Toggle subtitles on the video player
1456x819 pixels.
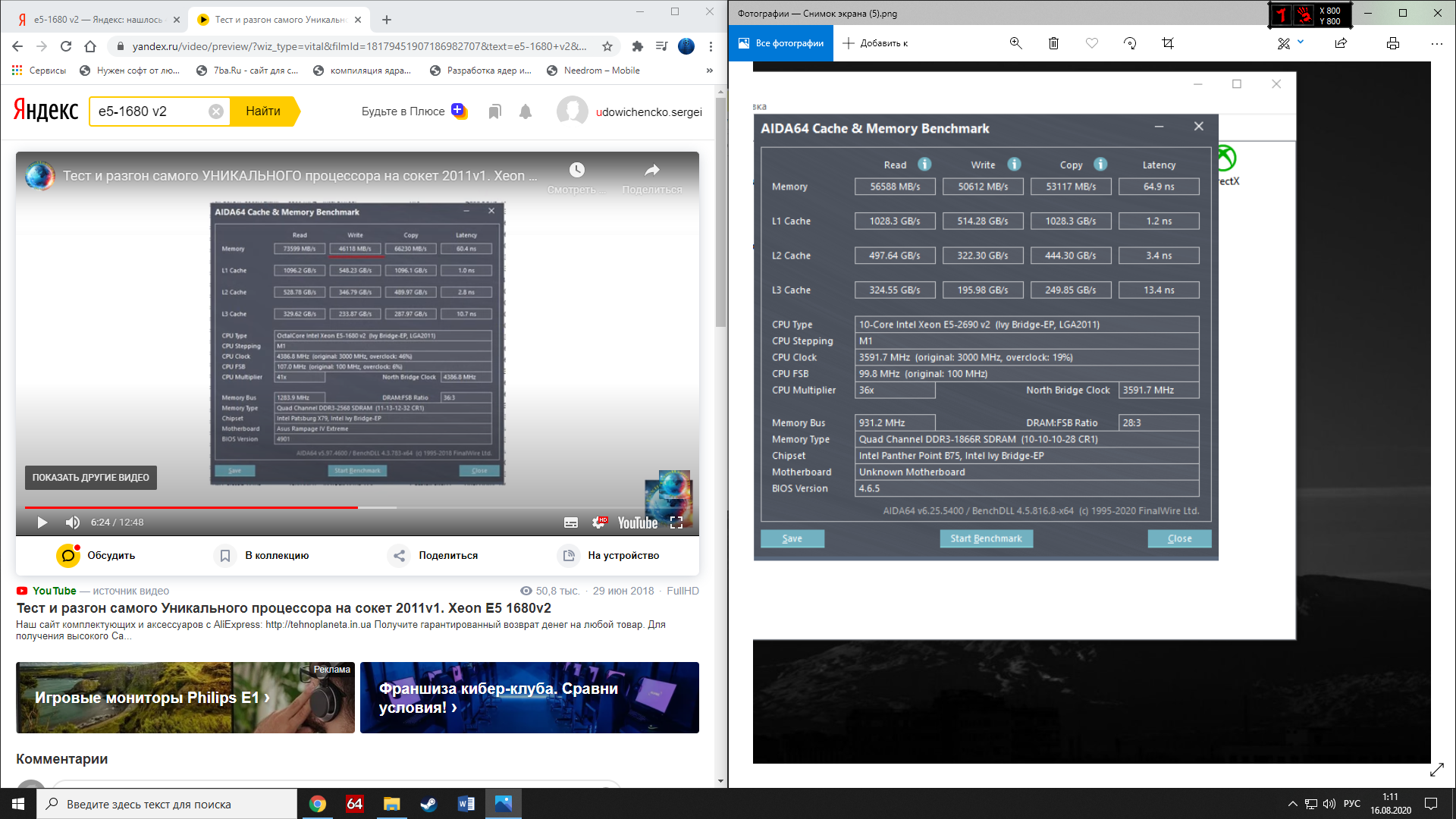pos(571,522)
